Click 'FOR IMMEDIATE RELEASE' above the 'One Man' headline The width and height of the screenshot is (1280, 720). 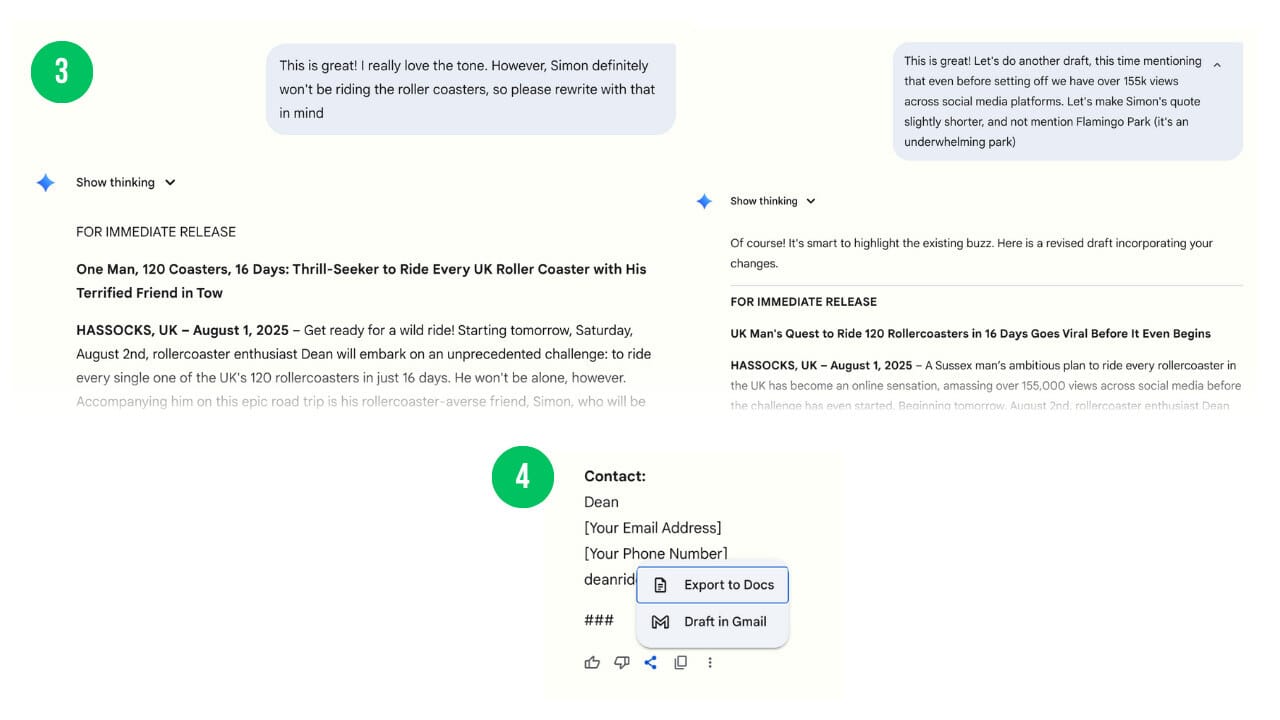[156, 232]
